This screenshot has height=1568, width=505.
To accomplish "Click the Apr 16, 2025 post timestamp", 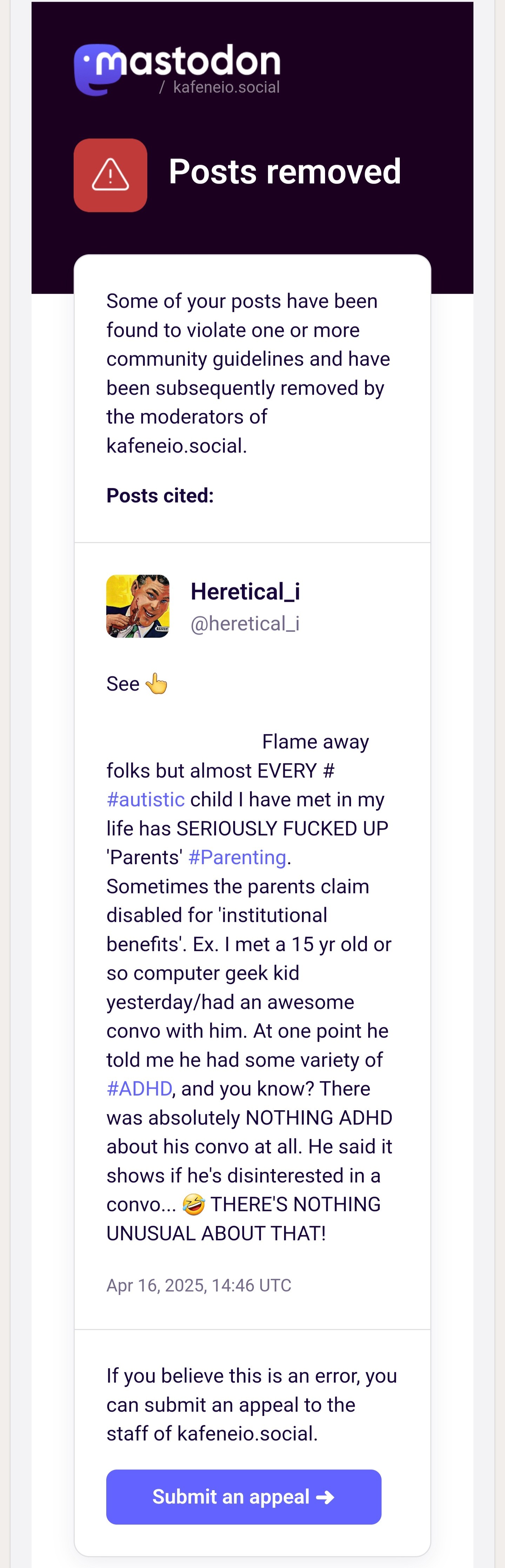I will (198, 1285).
